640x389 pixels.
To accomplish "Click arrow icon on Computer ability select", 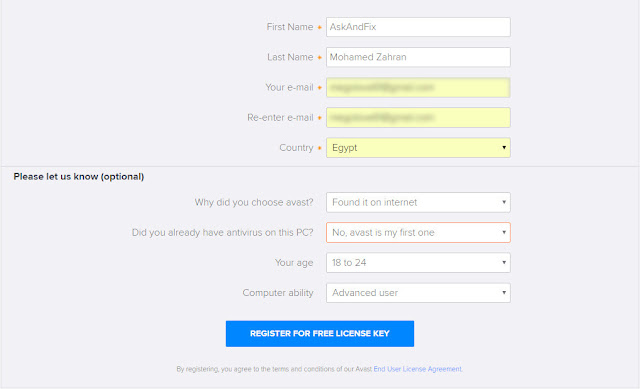I will click(x=504, y=293).
